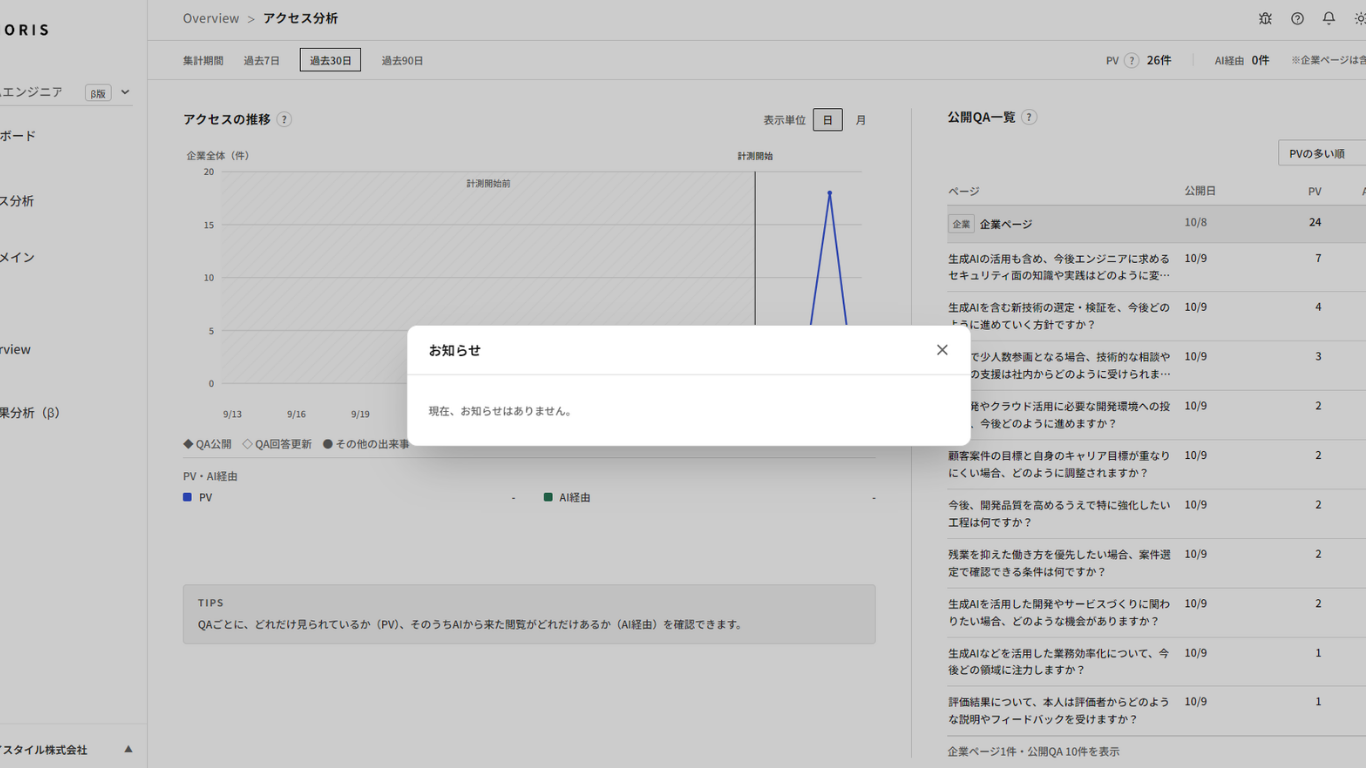Open QA row starting 評価結果について

coord(1157,711)
